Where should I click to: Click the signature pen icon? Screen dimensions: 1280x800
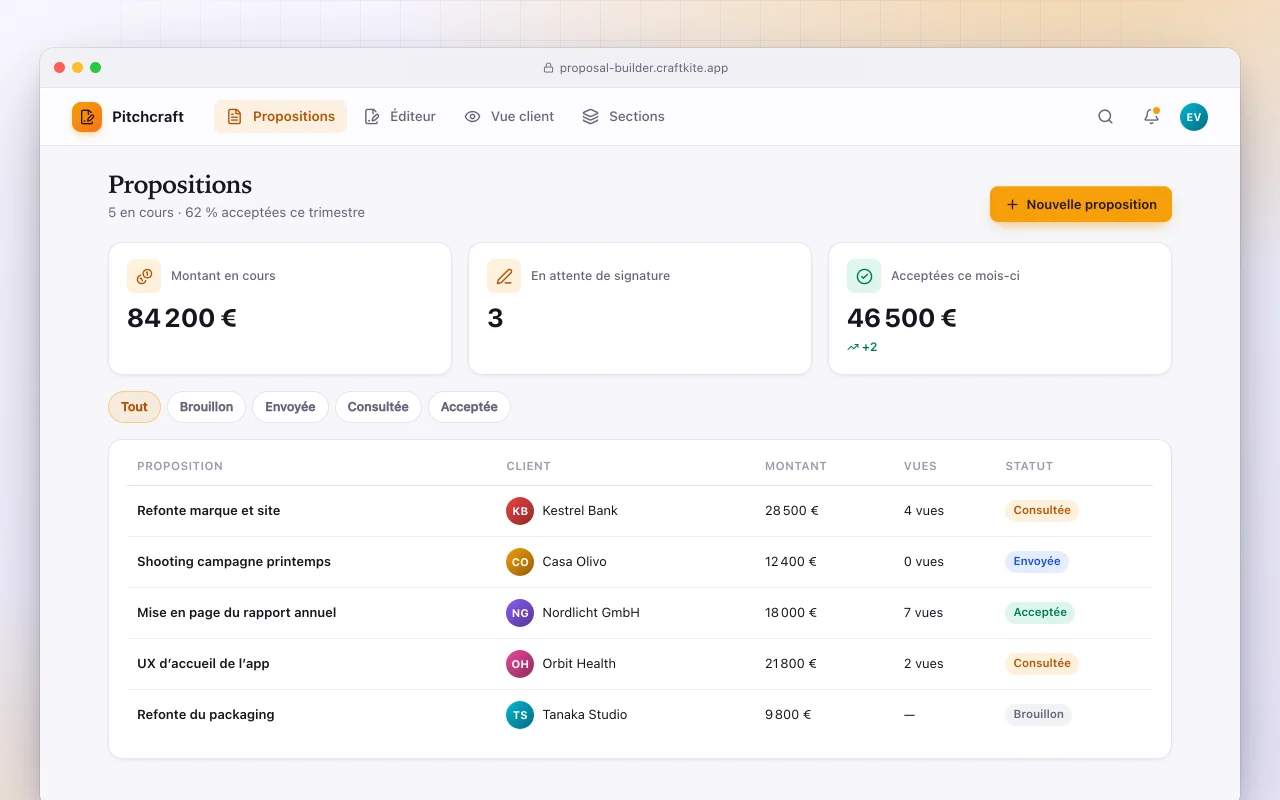(504, 276)
